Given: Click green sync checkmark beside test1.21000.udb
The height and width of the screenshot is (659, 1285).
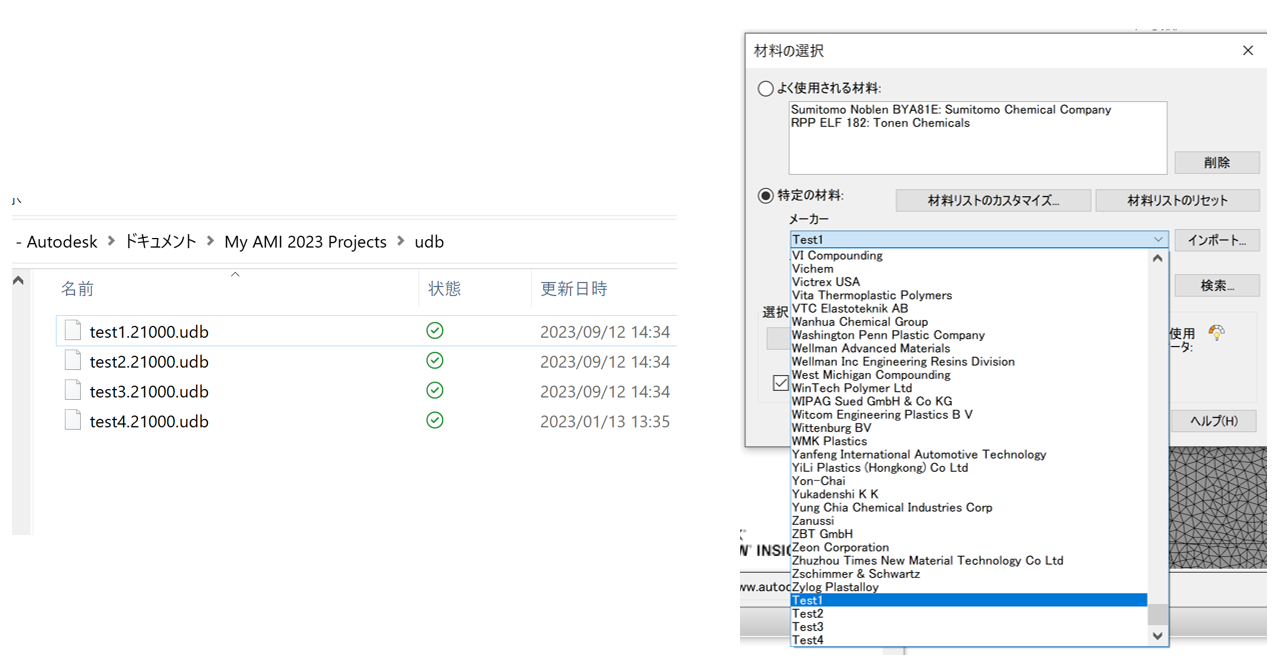Looking at the screenshot, I should pyautogui.click(x=434, y=330).
